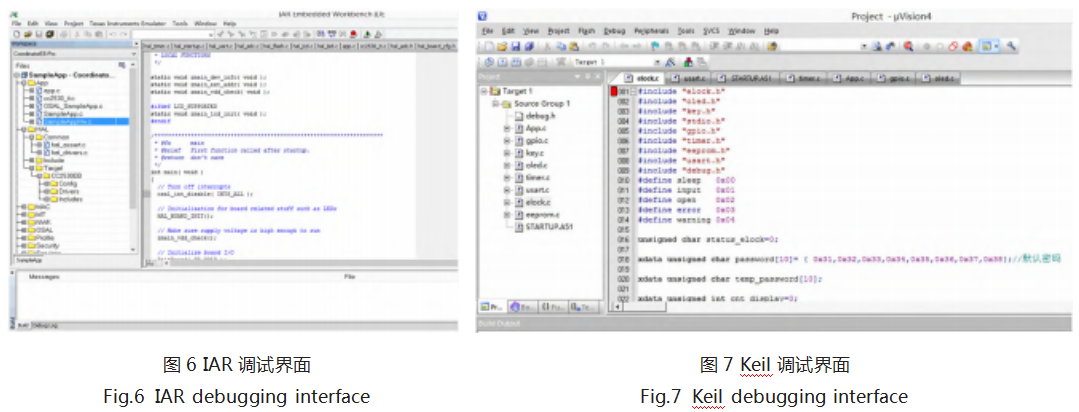Expand App.c node in Keil project tree
1079x412 pixels.
point(508,129)
